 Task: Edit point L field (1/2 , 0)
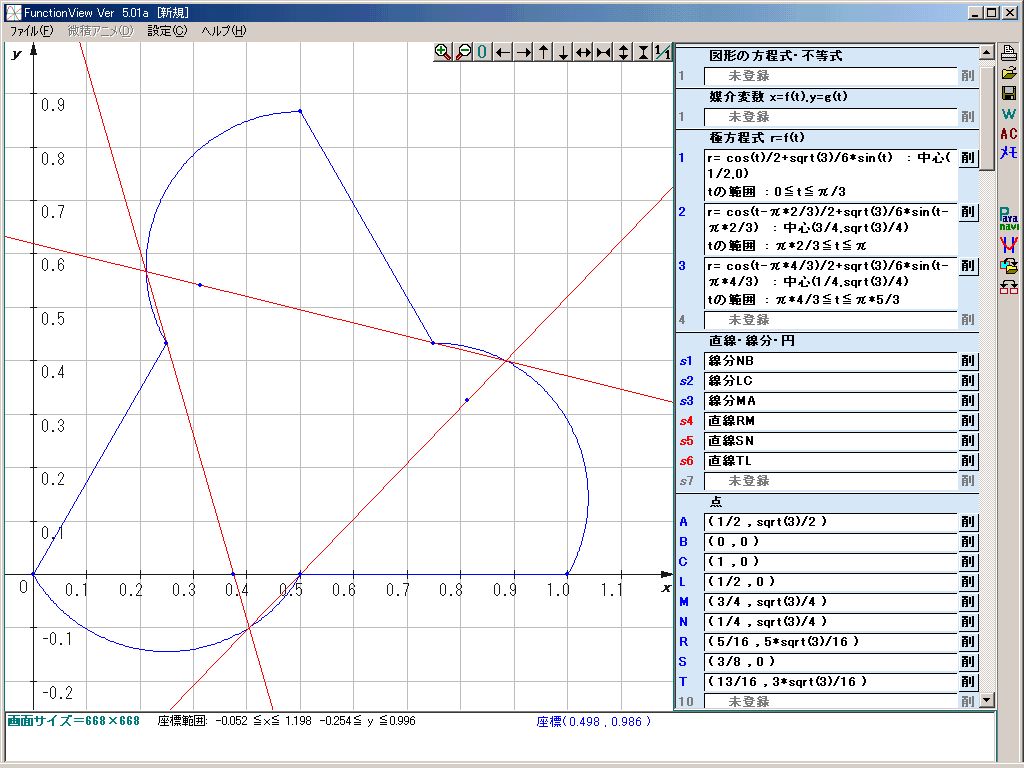pos(831,582)
